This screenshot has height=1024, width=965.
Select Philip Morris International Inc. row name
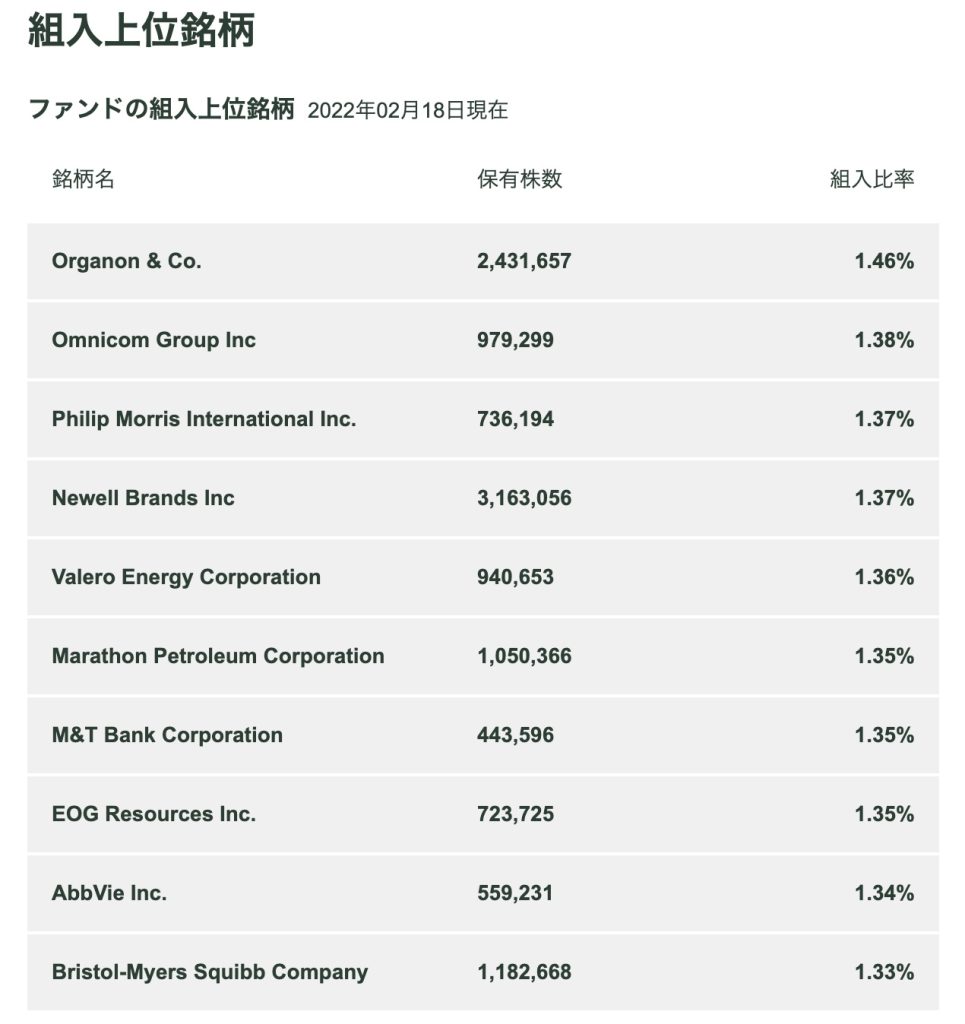point(204,419)
